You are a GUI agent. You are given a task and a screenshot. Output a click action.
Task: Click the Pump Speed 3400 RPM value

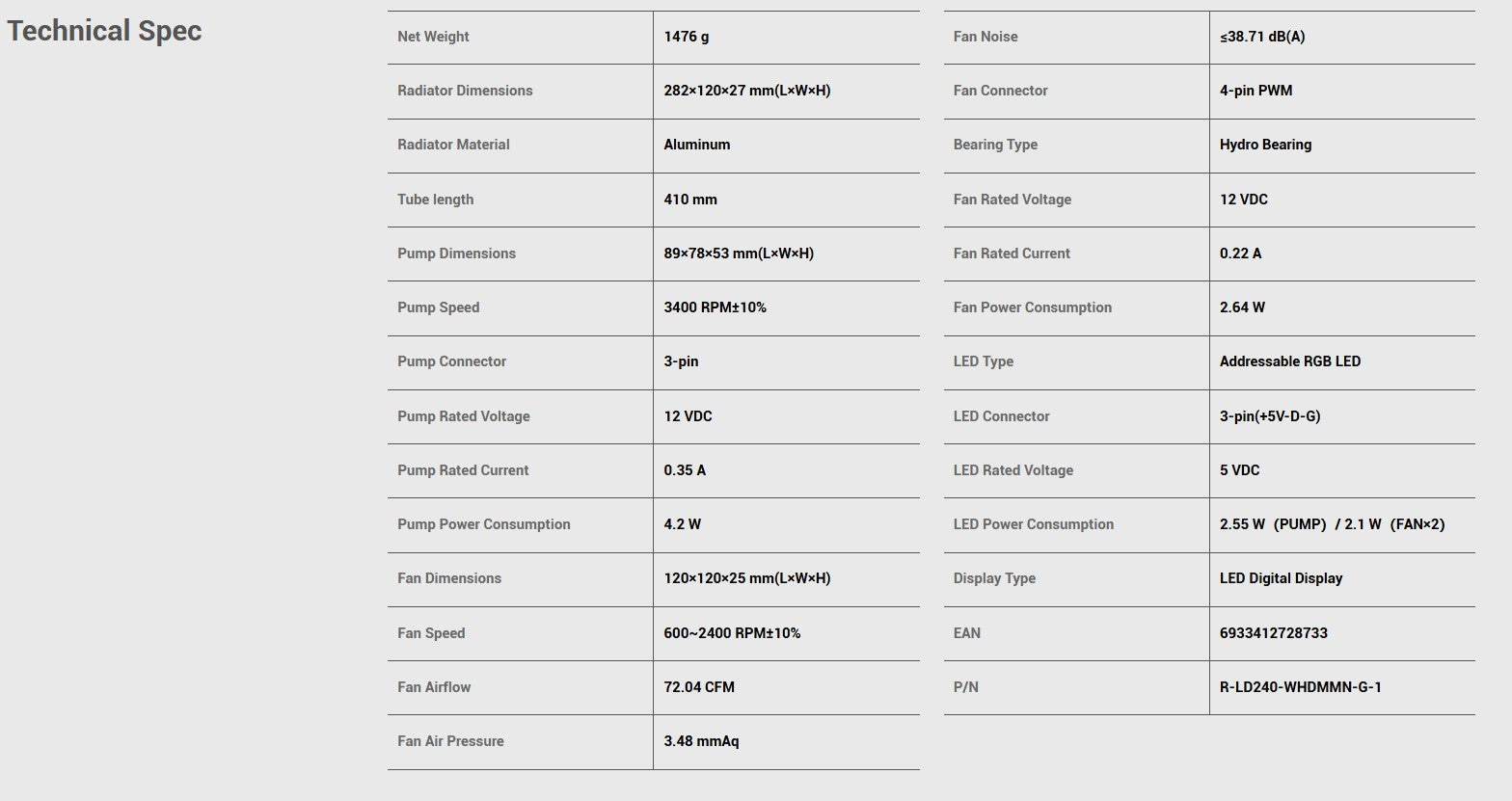click(715, 307)
